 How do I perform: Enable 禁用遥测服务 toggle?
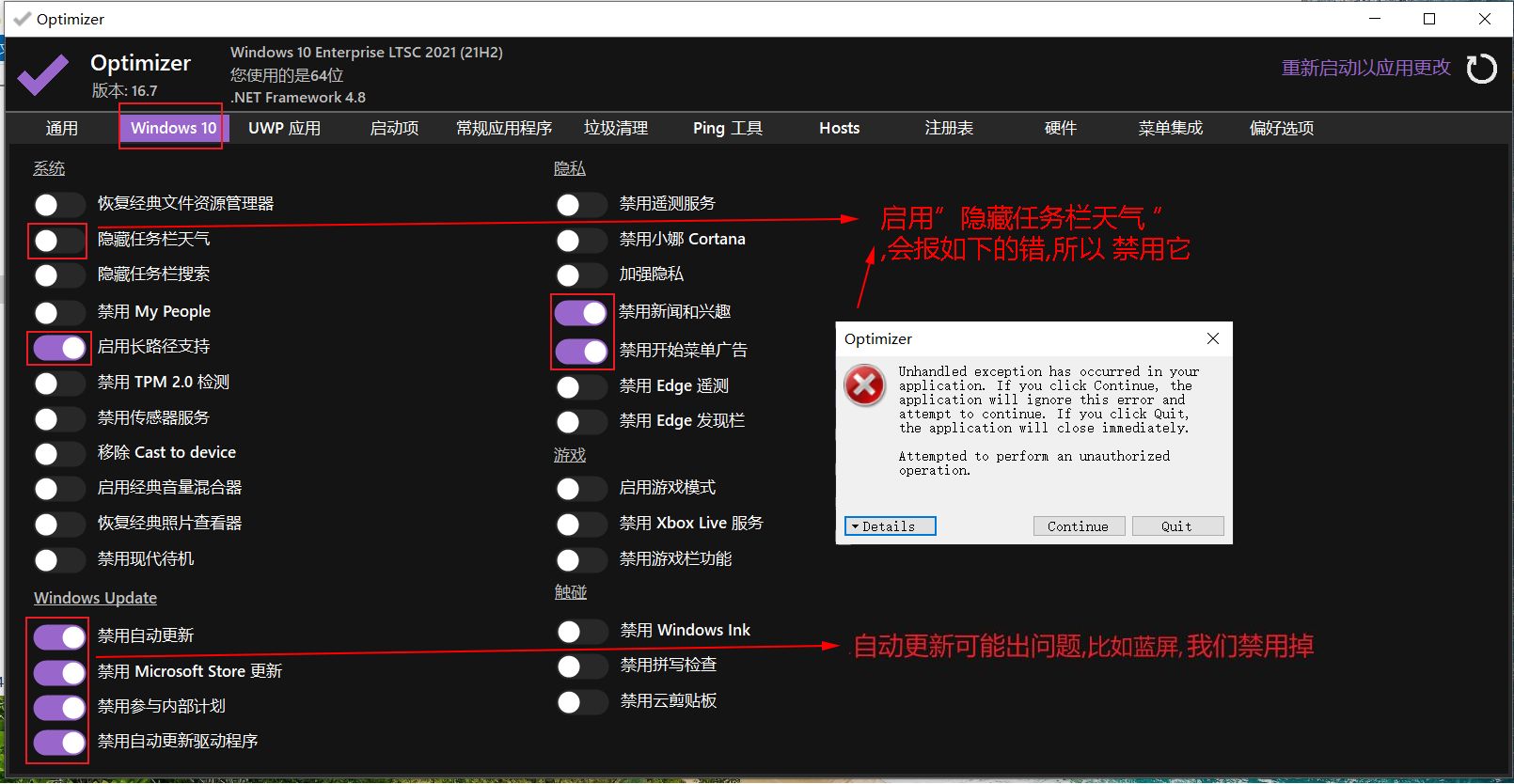pos(580,205)
